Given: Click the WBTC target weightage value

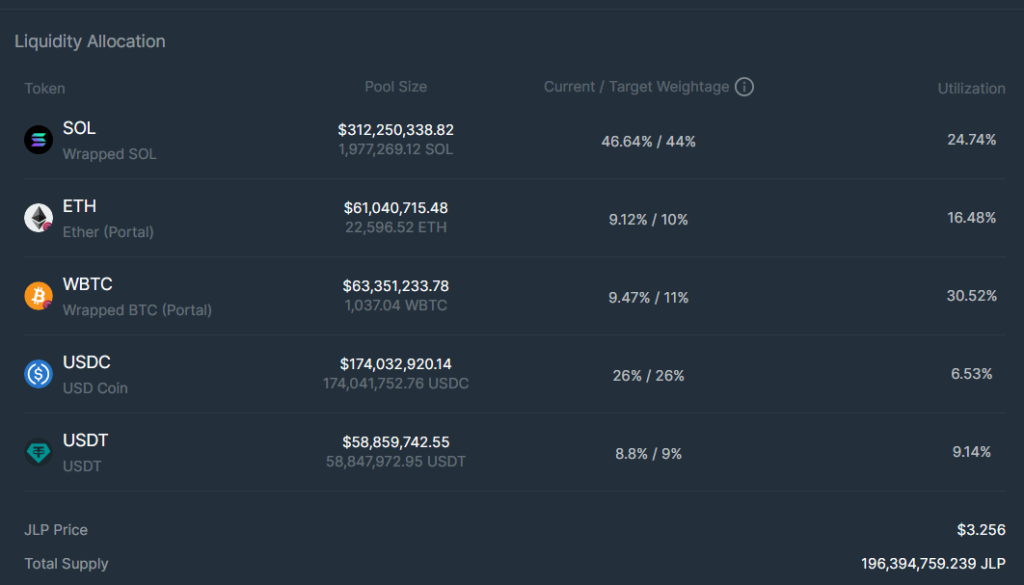Looking at the screenshot, I should 679,296.
